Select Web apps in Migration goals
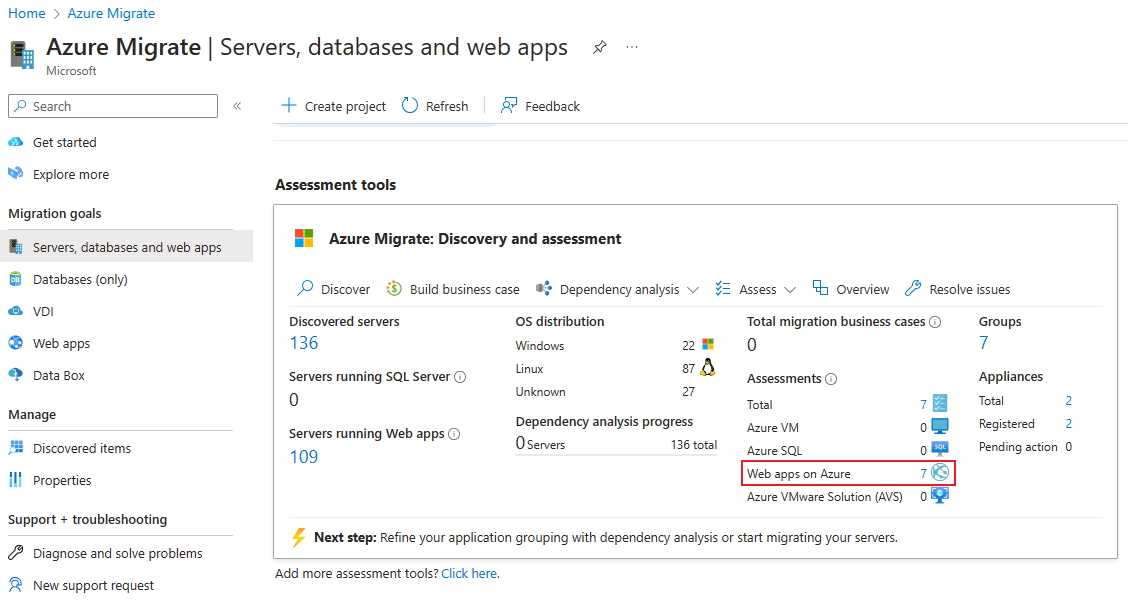 tap(61, 343)
